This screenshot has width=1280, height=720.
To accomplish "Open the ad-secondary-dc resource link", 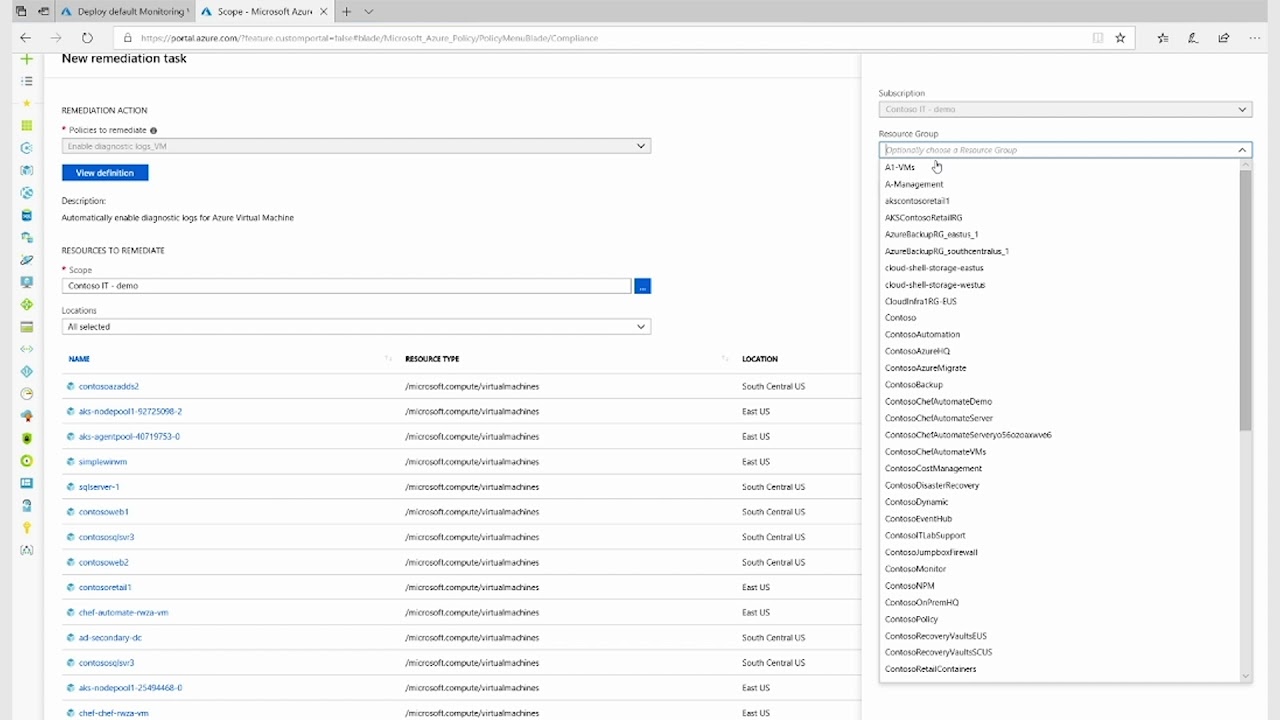I will point(110,637).
